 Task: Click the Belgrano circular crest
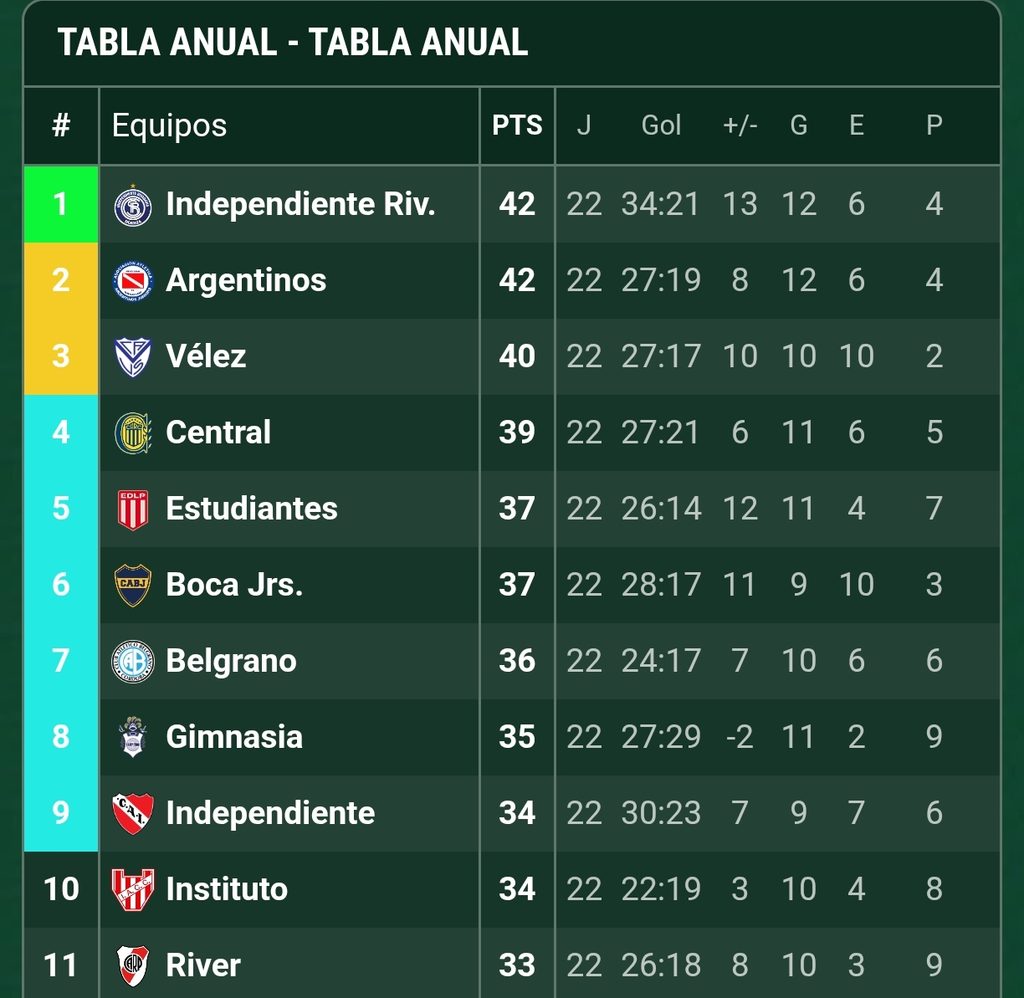(x=133, y=661)
